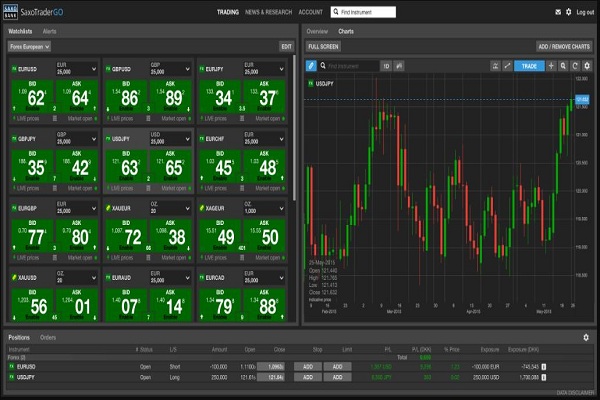Open the messages envelope icon
Screen dimensions: 600x400
(558, 12)
